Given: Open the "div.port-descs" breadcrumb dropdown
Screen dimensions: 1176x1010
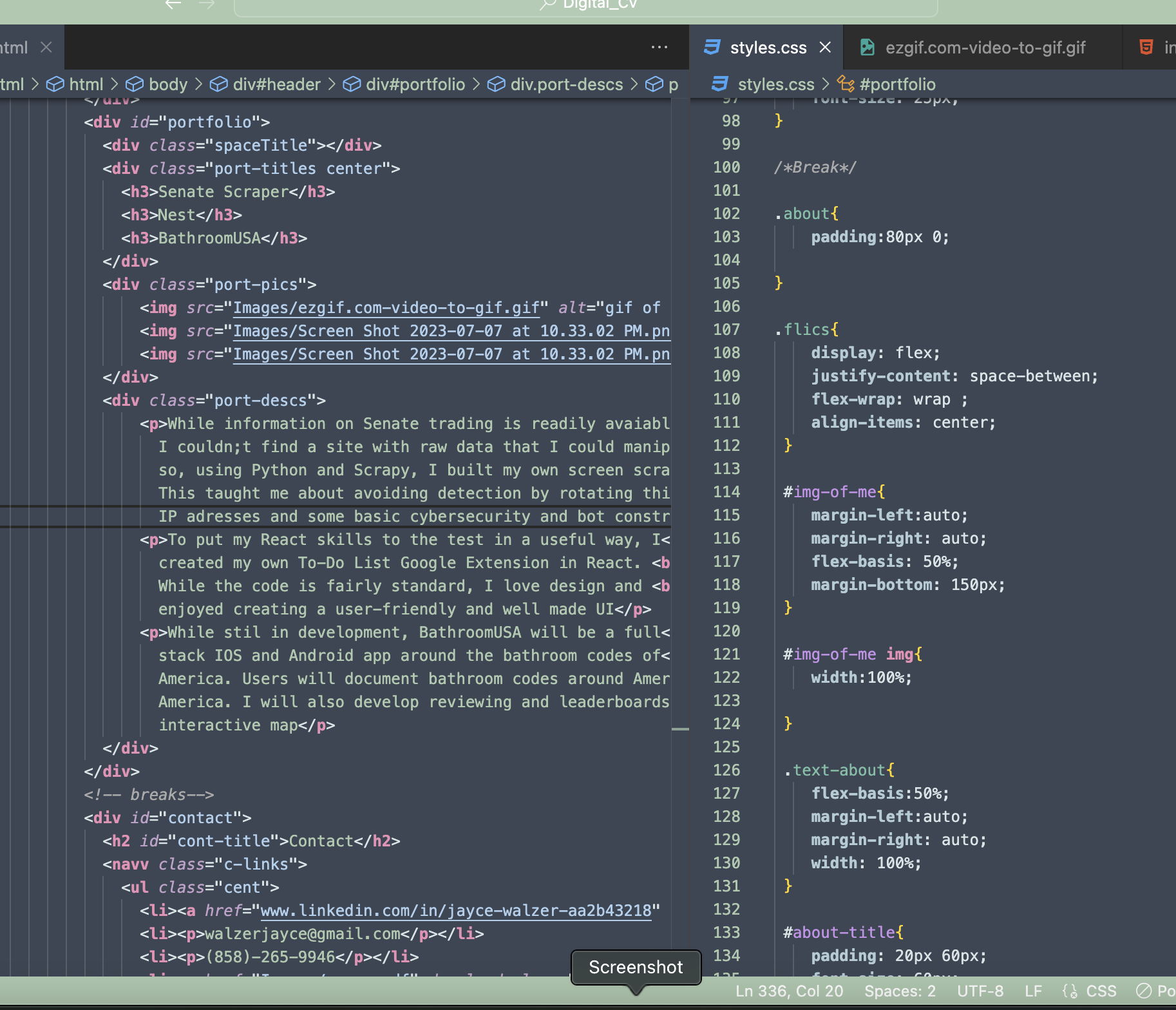Looking at the screenshot, I should point(567,84).
